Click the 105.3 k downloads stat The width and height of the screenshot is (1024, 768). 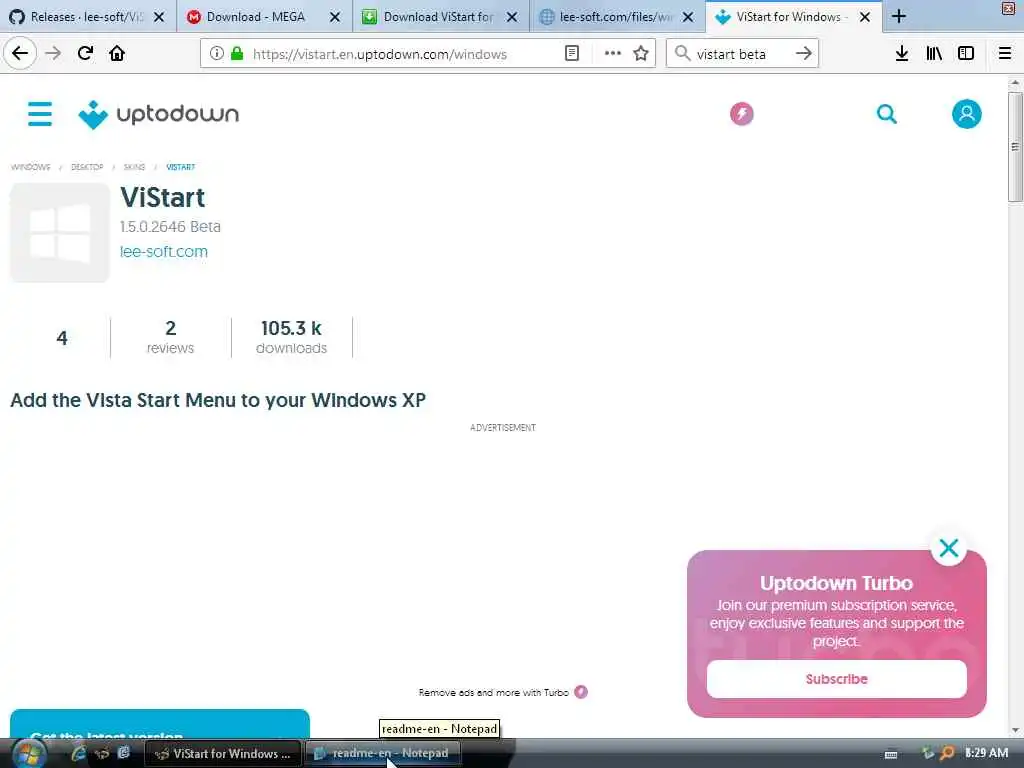tap(291, 337)
